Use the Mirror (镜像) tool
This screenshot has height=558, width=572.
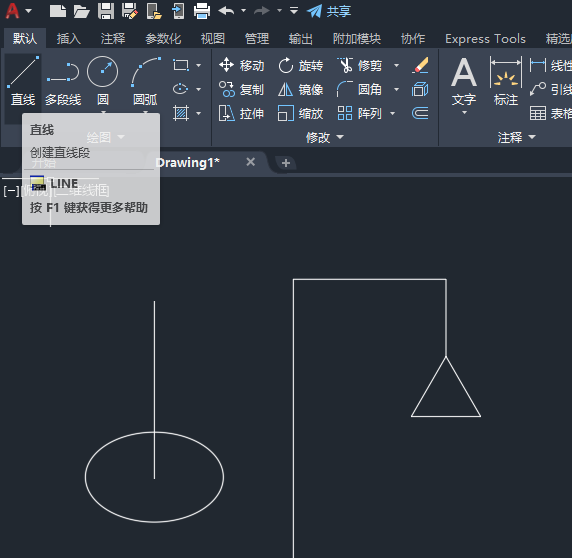(301, 89)
